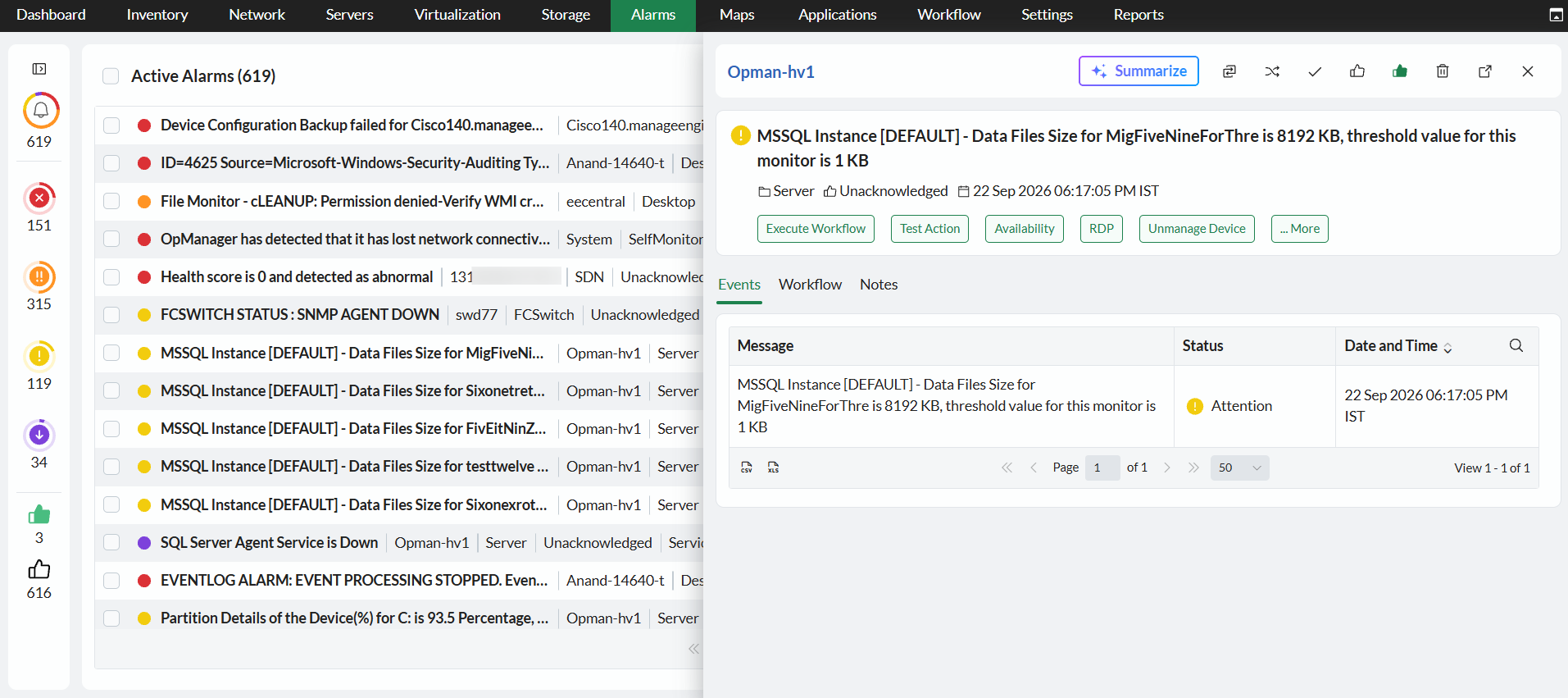
Task: Open rows-per-page dropdown showing 50
Action: coord(1239,468)
